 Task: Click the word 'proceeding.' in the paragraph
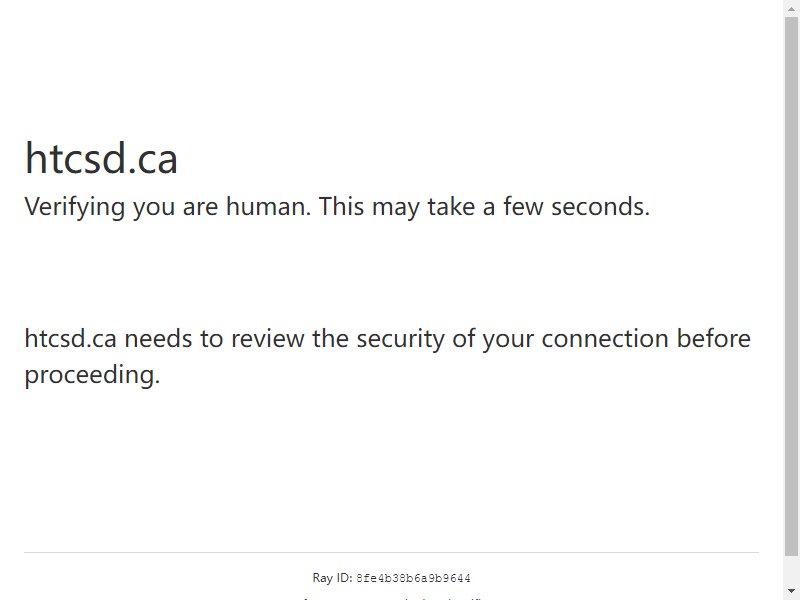92,376
